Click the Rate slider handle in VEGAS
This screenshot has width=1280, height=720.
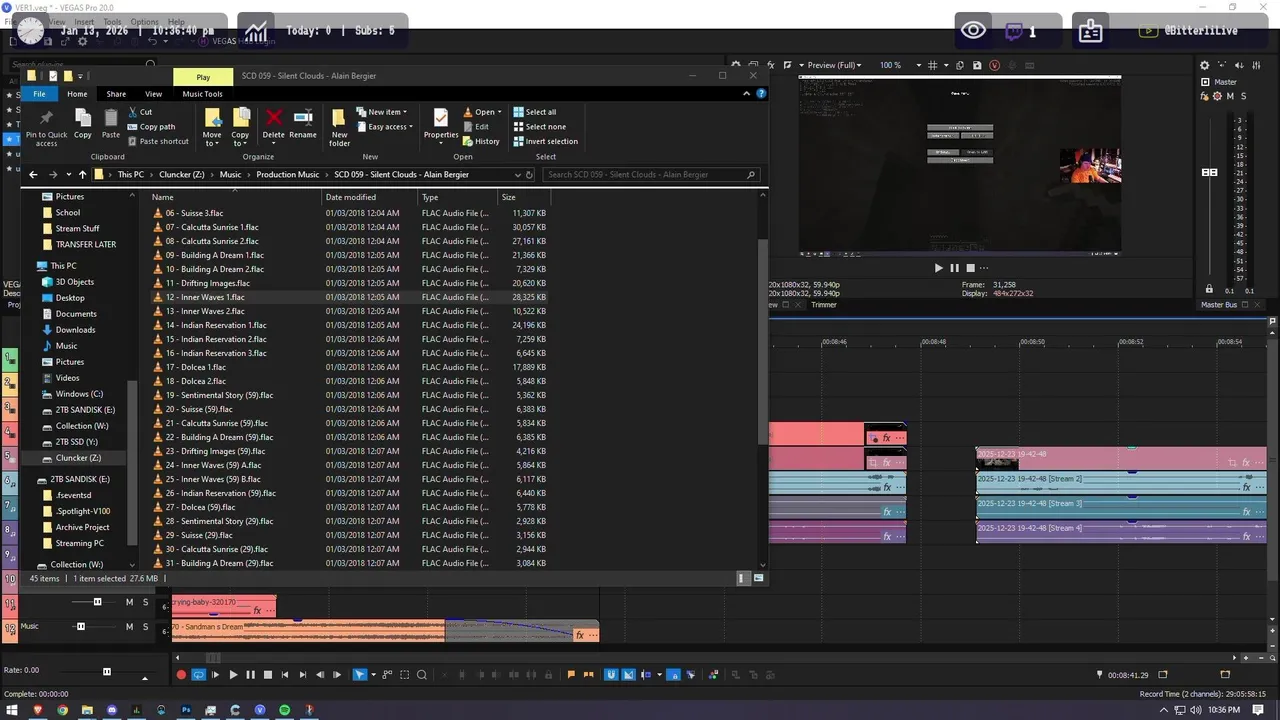(x=107, y=671)
